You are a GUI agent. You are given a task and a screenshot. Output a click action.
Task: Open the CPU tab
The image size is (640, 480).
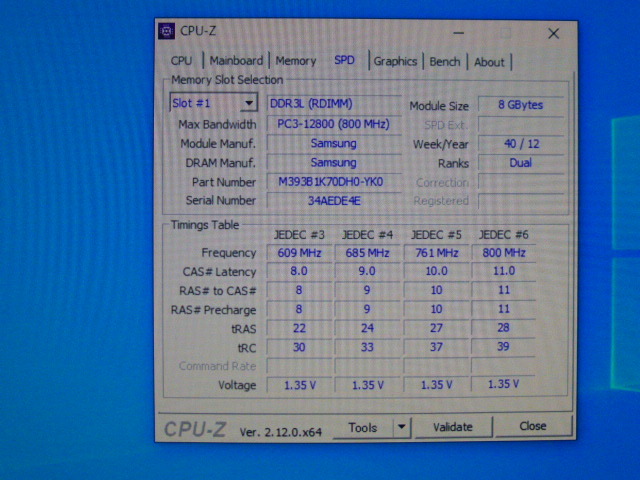pyautogui.click(x=181, y=61)
